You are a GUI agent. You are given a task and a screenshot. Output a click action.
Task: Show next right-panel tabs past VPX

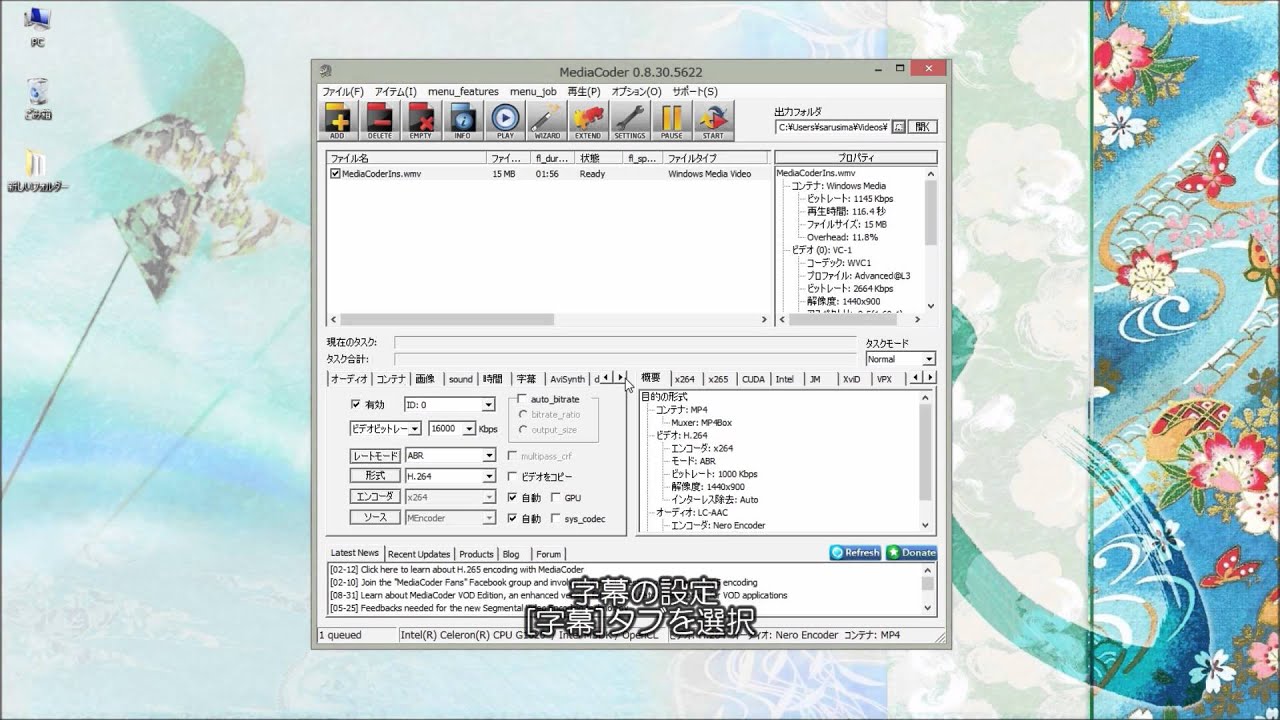click(930, 378)
